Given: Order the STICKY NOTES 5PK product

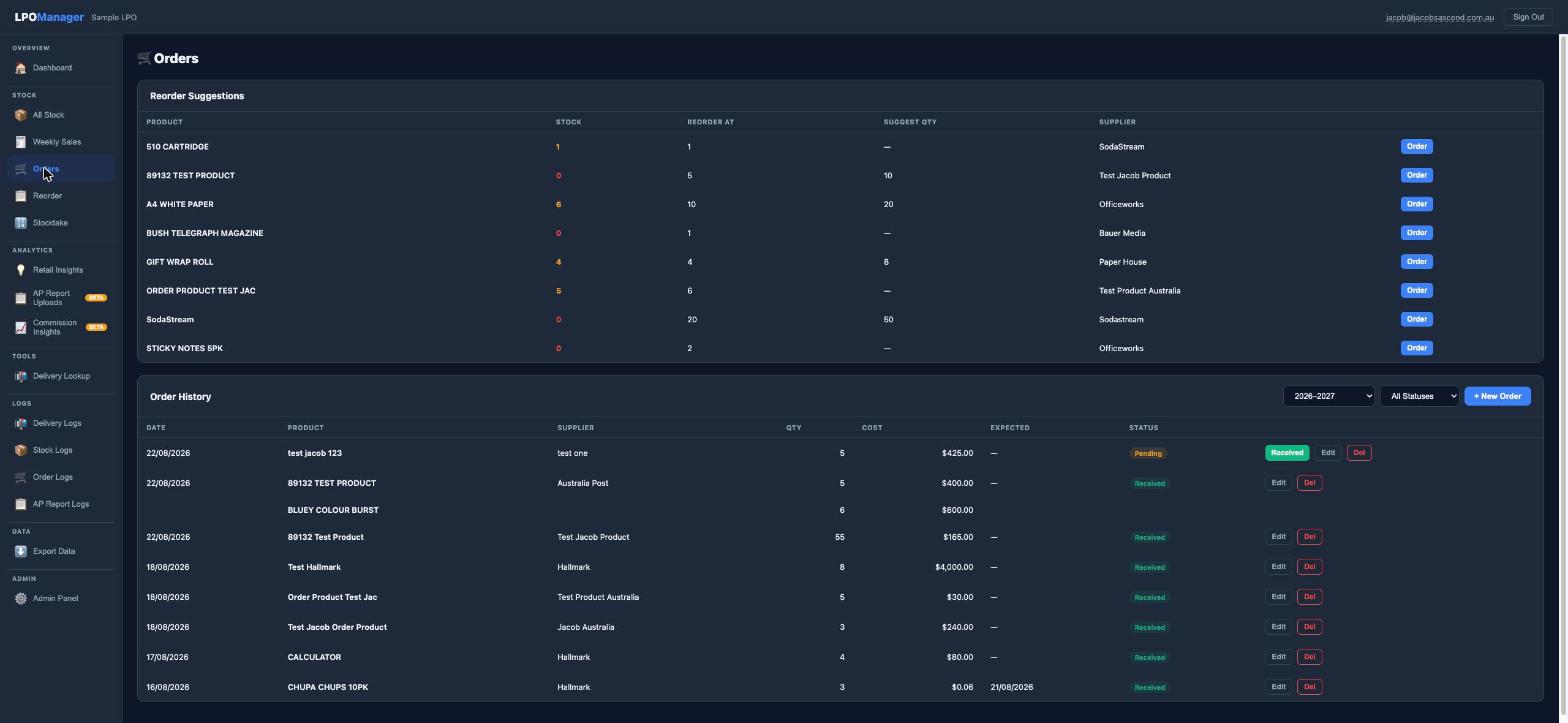Looking at the screenshot, I should 1416,348.
